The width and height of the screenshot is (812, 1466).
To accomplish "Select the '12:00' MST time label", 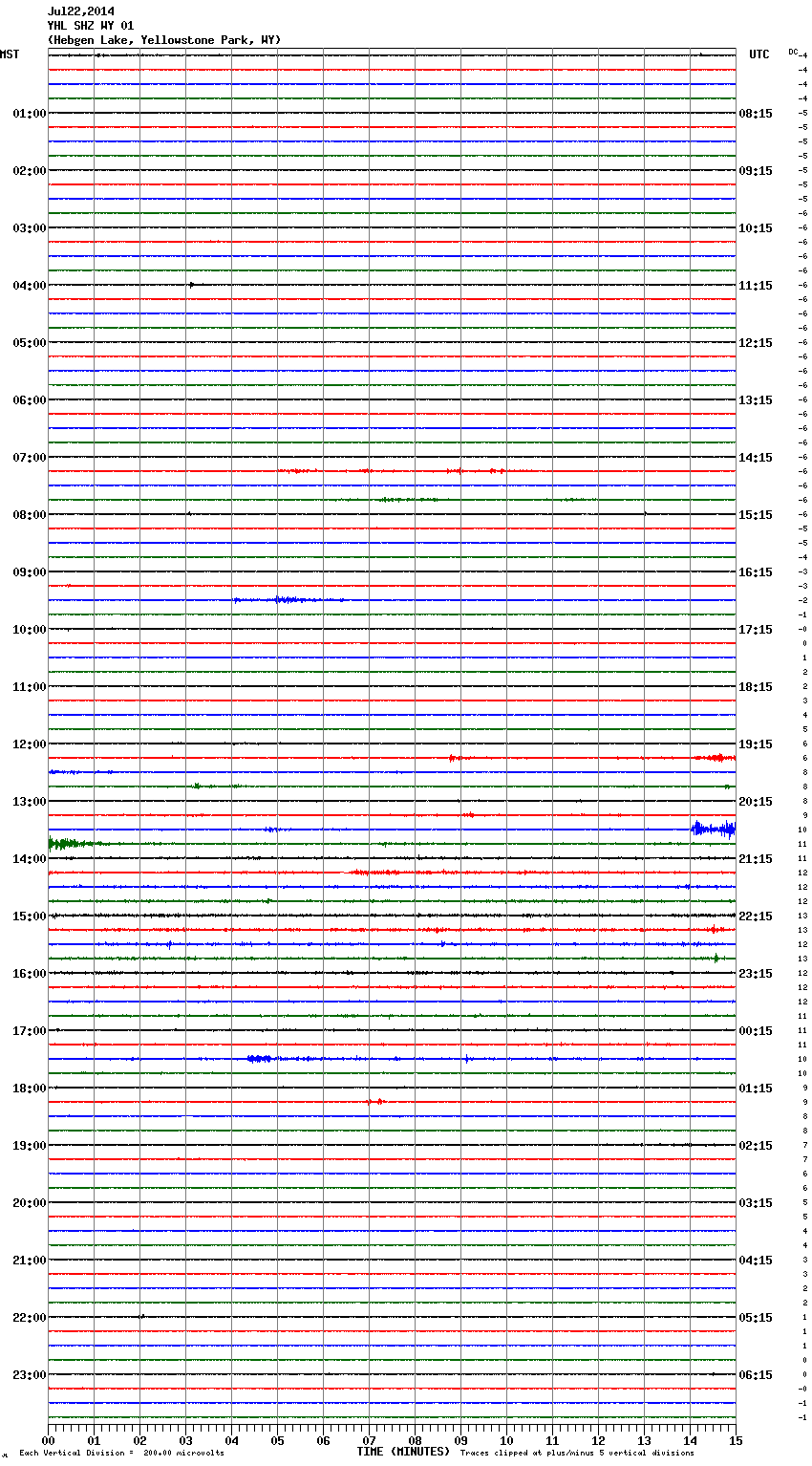I will tap(30, 744).
